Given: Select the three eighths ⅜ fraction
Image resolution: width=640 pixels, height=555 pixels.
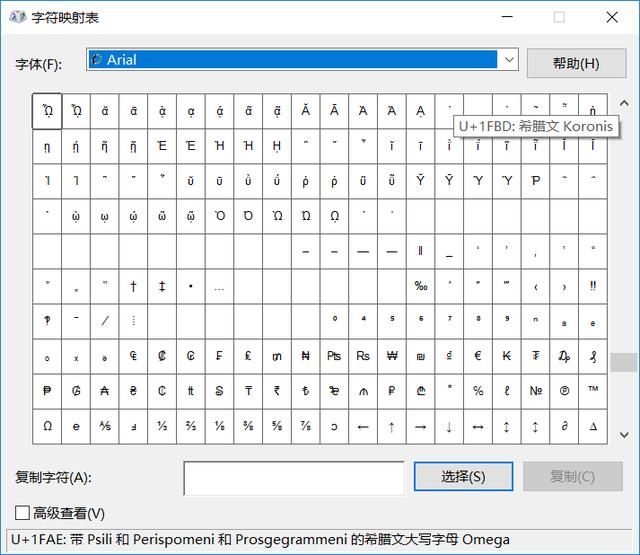Looking at the screenshot, I should [248, 426].
